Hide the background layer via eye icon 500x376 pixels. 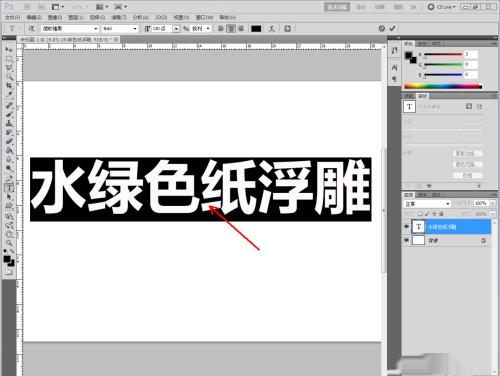tap(406, 240)
